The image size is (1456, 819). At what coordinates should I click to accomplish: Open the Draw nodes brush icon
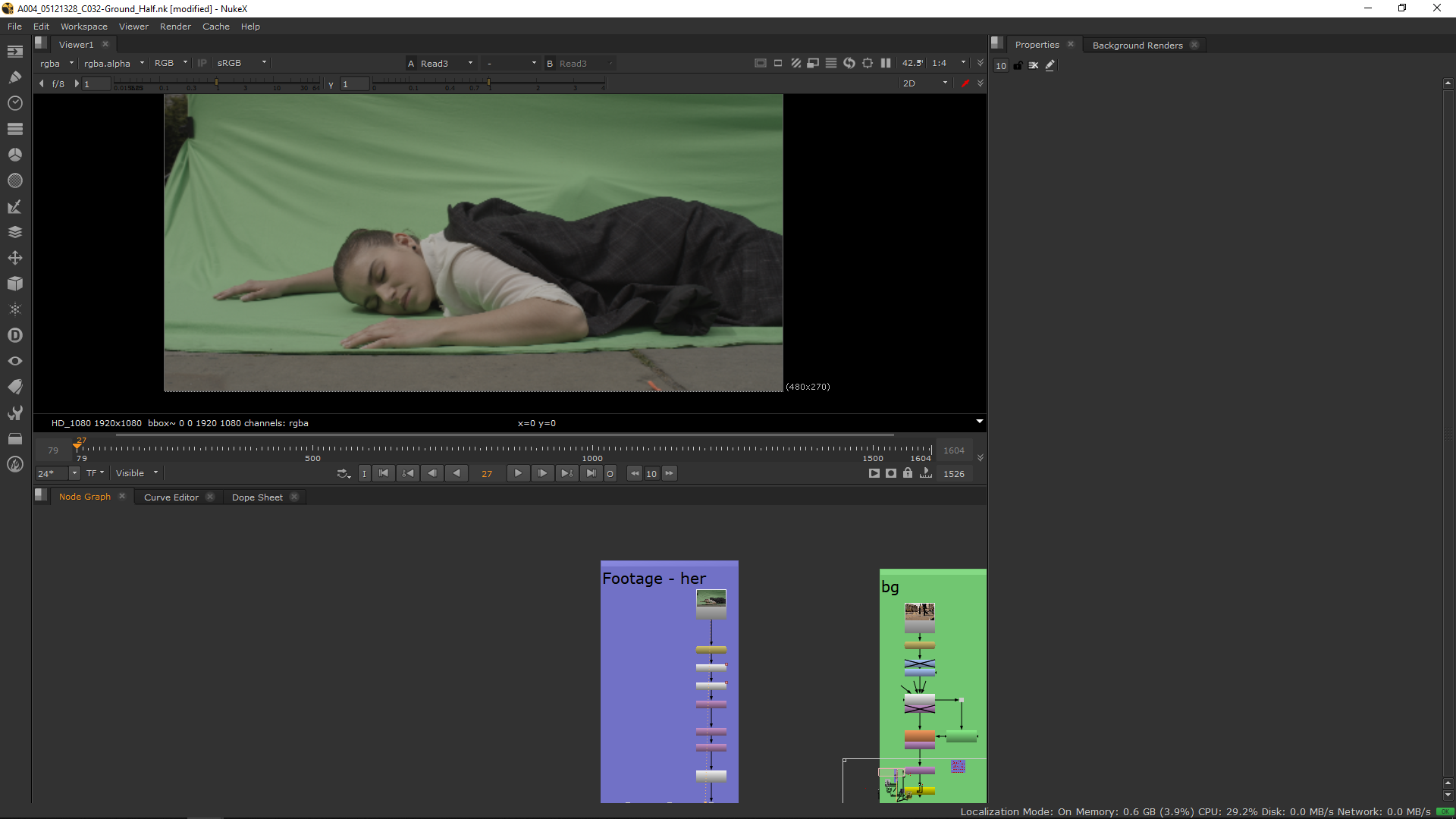pyautogui.click(x=14, y=77)
